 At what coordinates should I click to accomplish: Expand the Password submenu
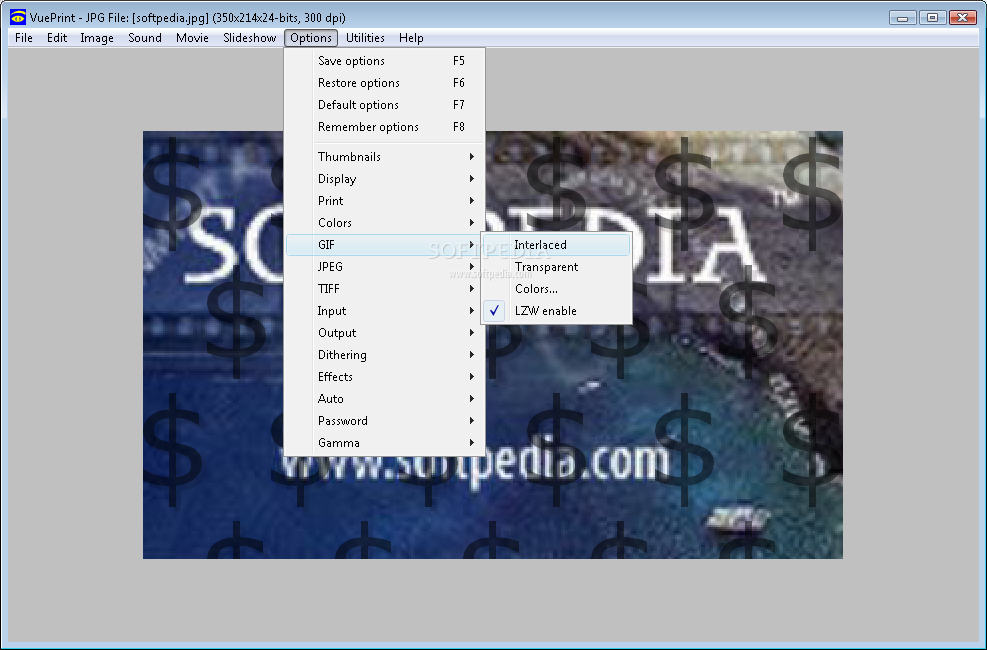coord(385,421)
